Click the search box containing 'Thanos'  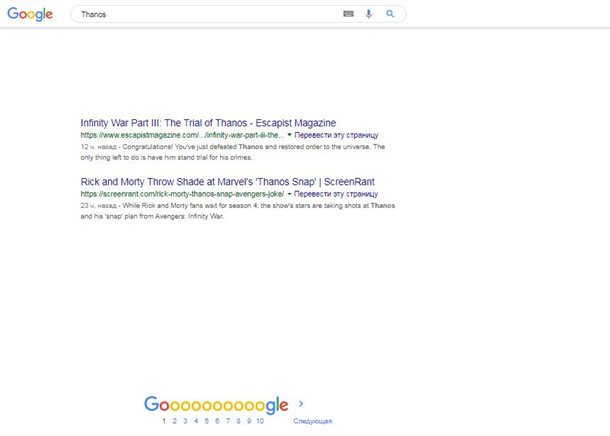(200, 14)
